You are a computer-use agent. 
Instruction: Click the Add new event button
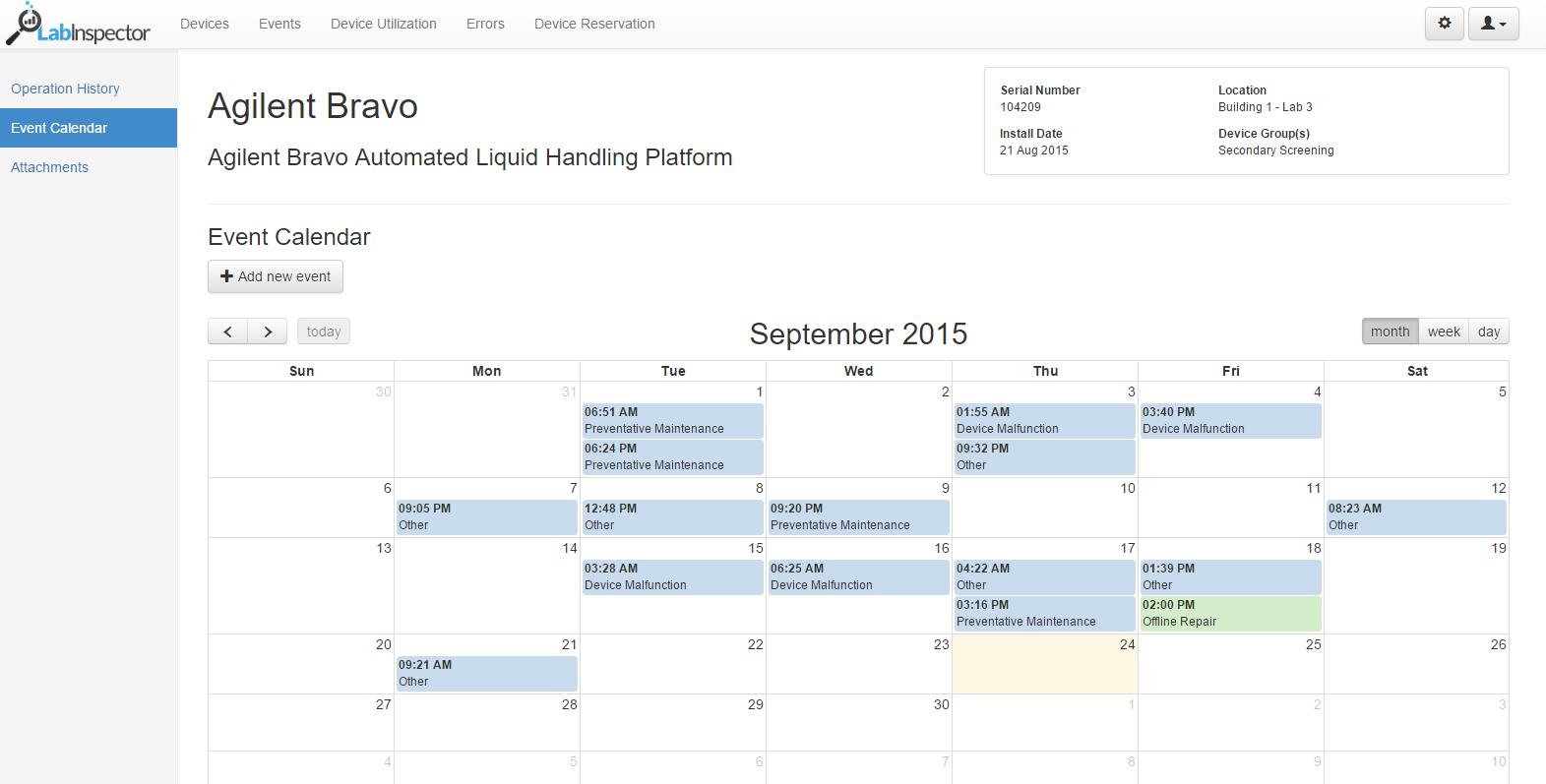[276, 276]
